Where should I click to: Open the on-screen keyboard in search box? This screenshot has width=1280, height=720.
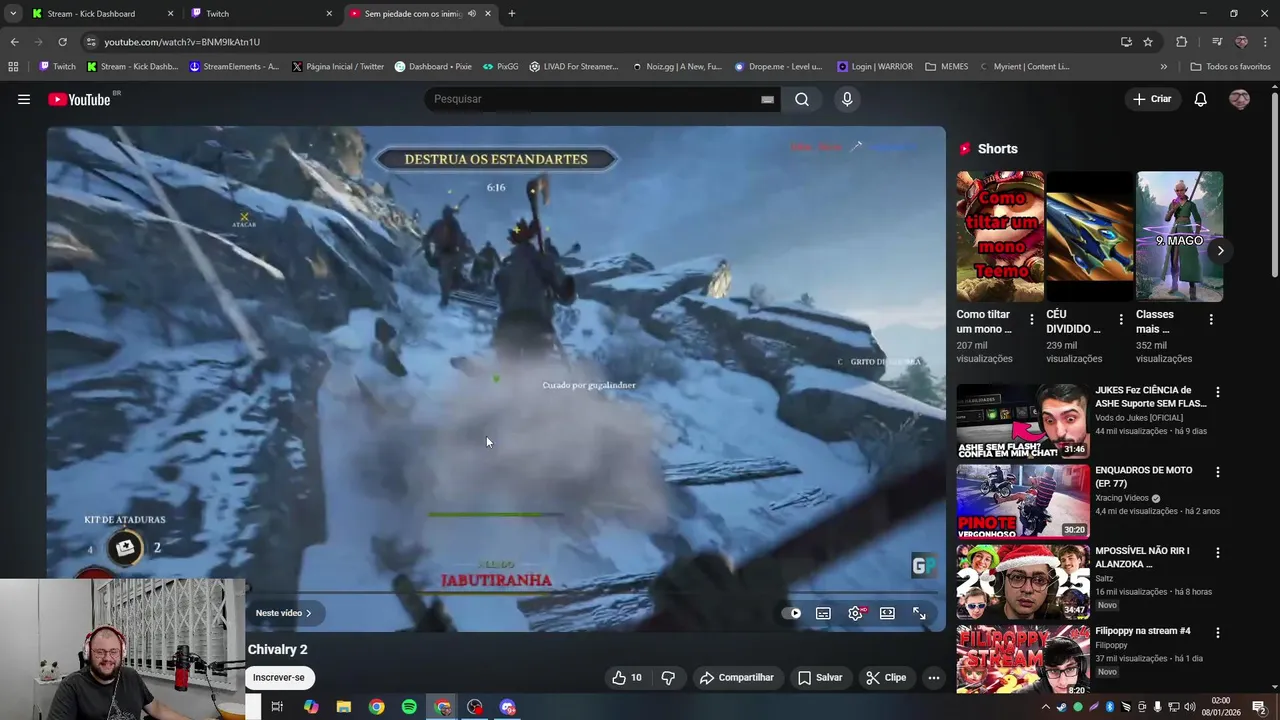[x=767, y=99]
